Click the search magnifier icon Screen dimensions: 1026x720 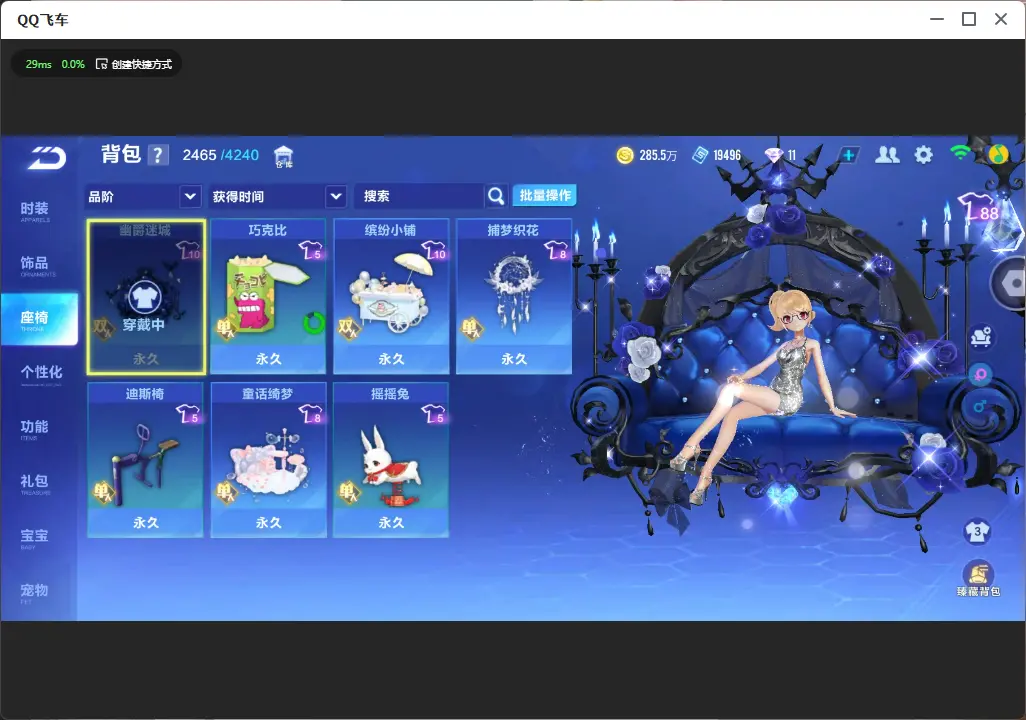pyautogui.click(x=496, y=196)
